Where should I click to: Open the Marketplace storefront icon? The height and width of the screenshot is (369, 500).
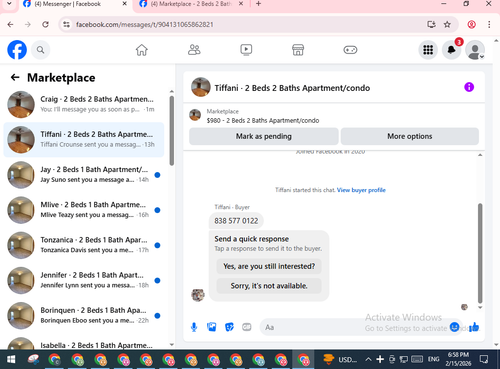pos(298,50)
